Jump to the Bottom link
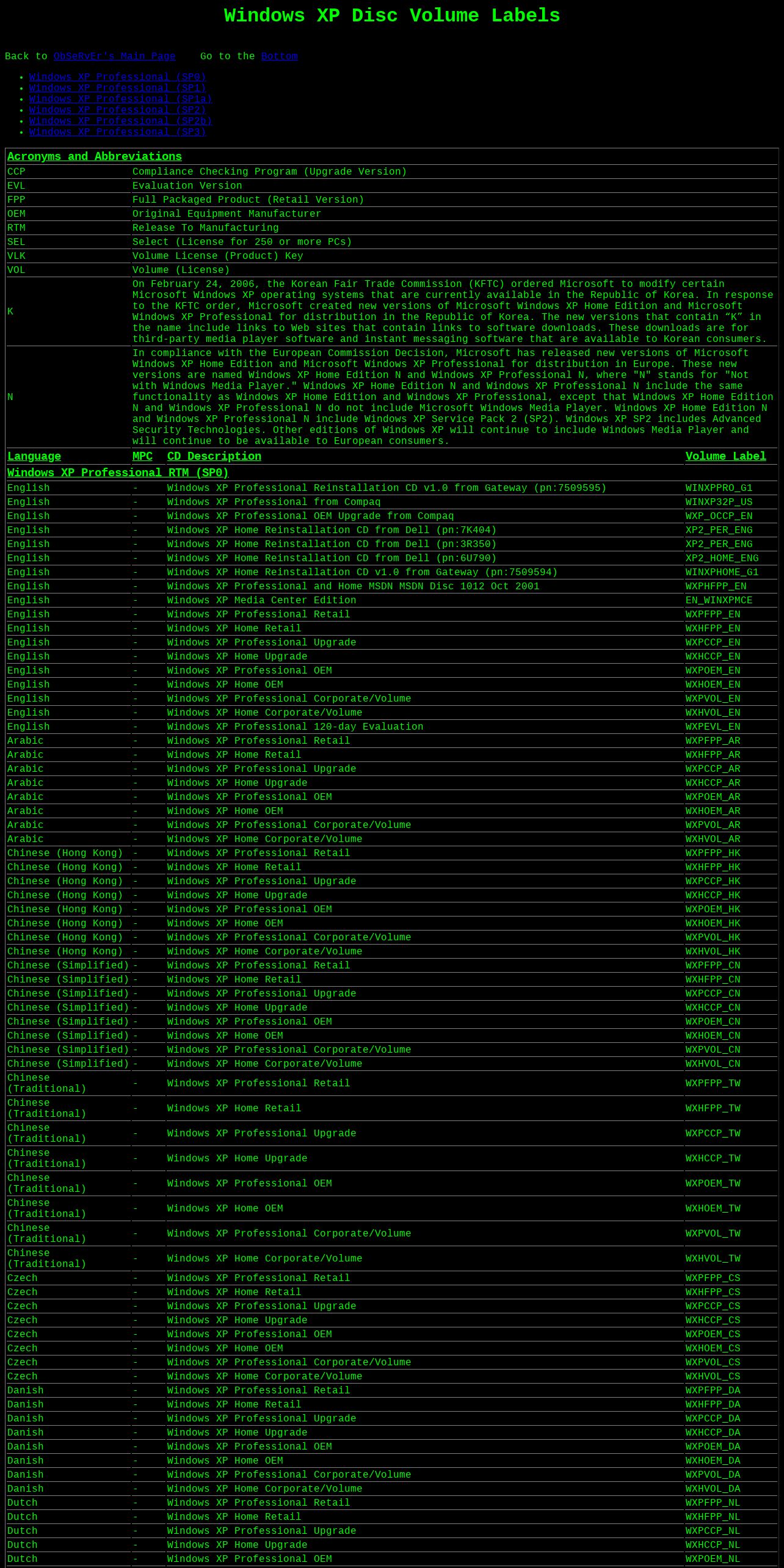Screen dimensions: 784x1568 [279, 56]
